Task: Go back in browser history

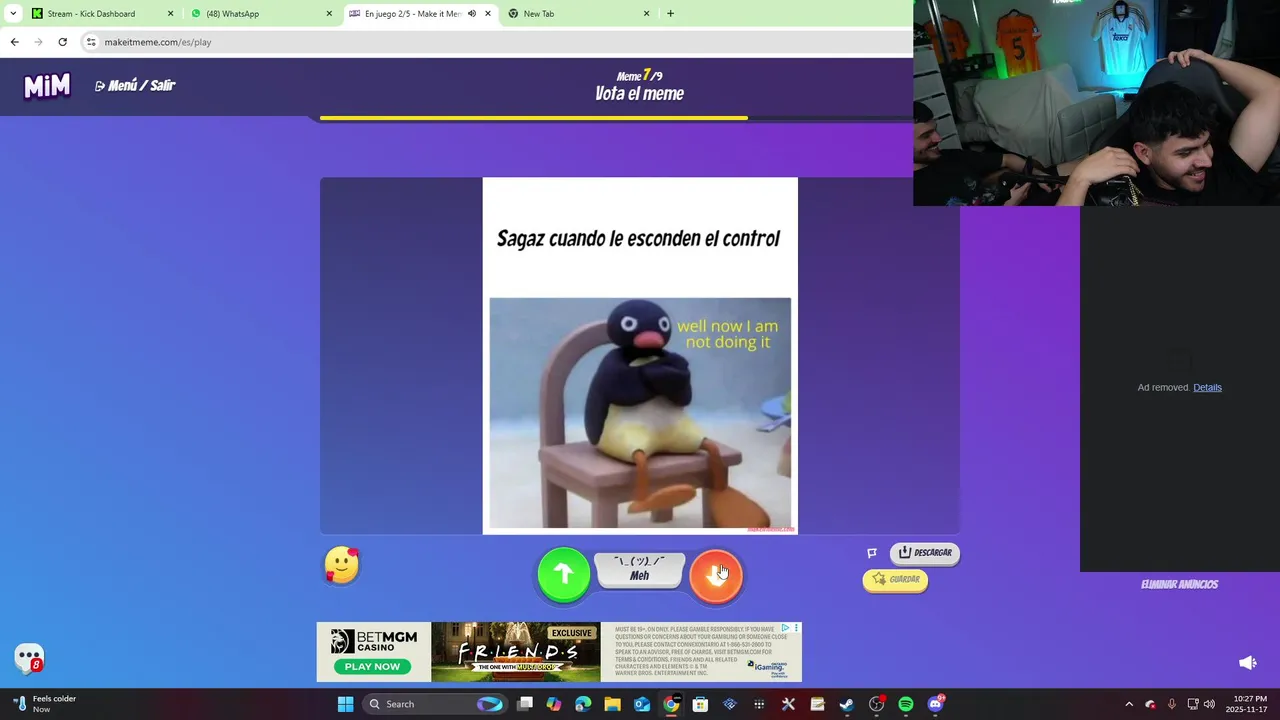Action: pyautogui.click(x=14, y=42)
